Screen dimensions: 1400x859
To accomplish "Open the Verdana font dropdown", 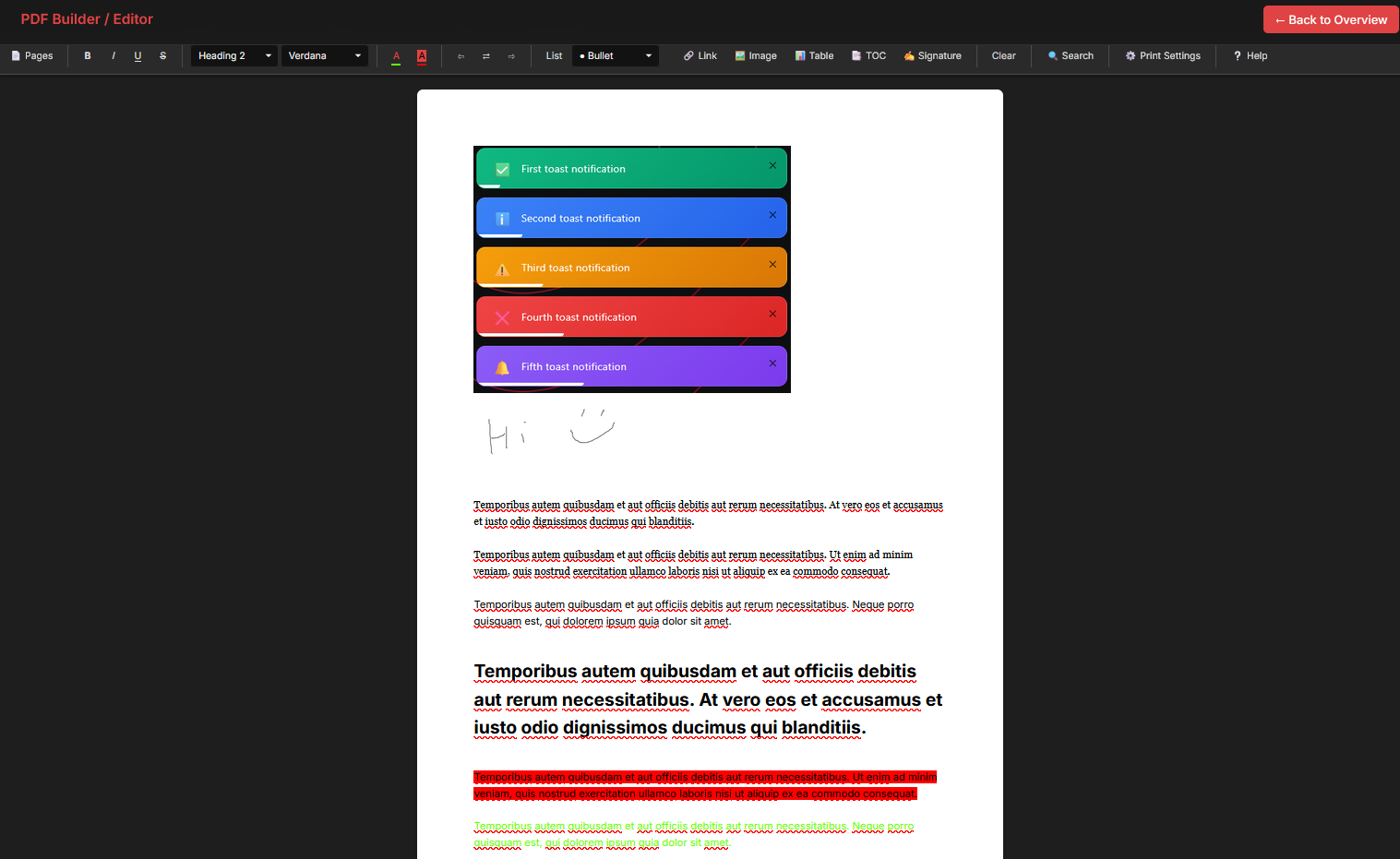I will click(x=325, y=56).
